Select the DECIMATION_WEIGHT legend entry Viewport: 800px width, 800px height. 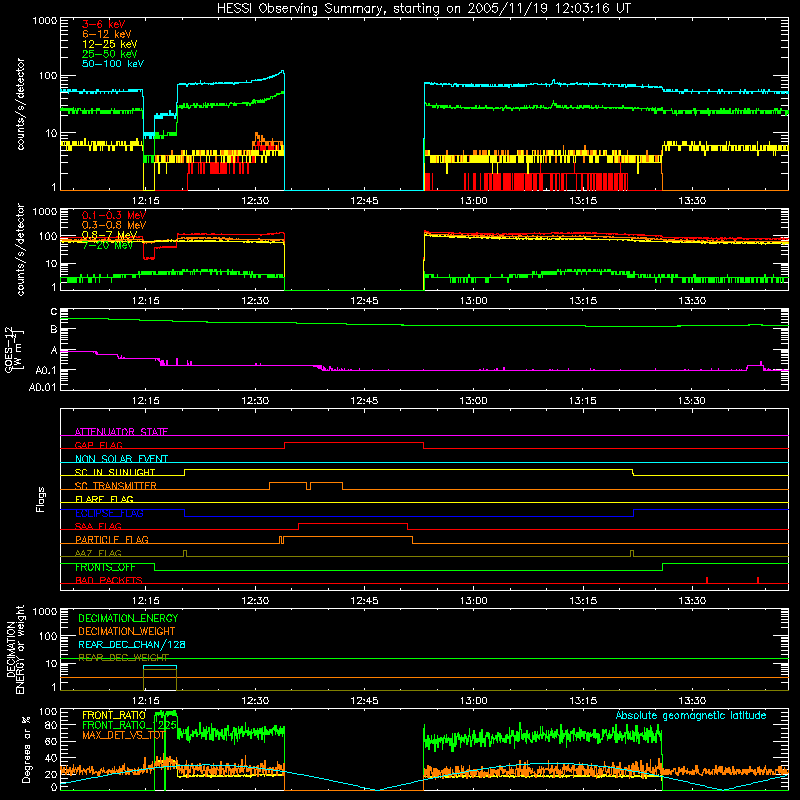pos(127,631)
